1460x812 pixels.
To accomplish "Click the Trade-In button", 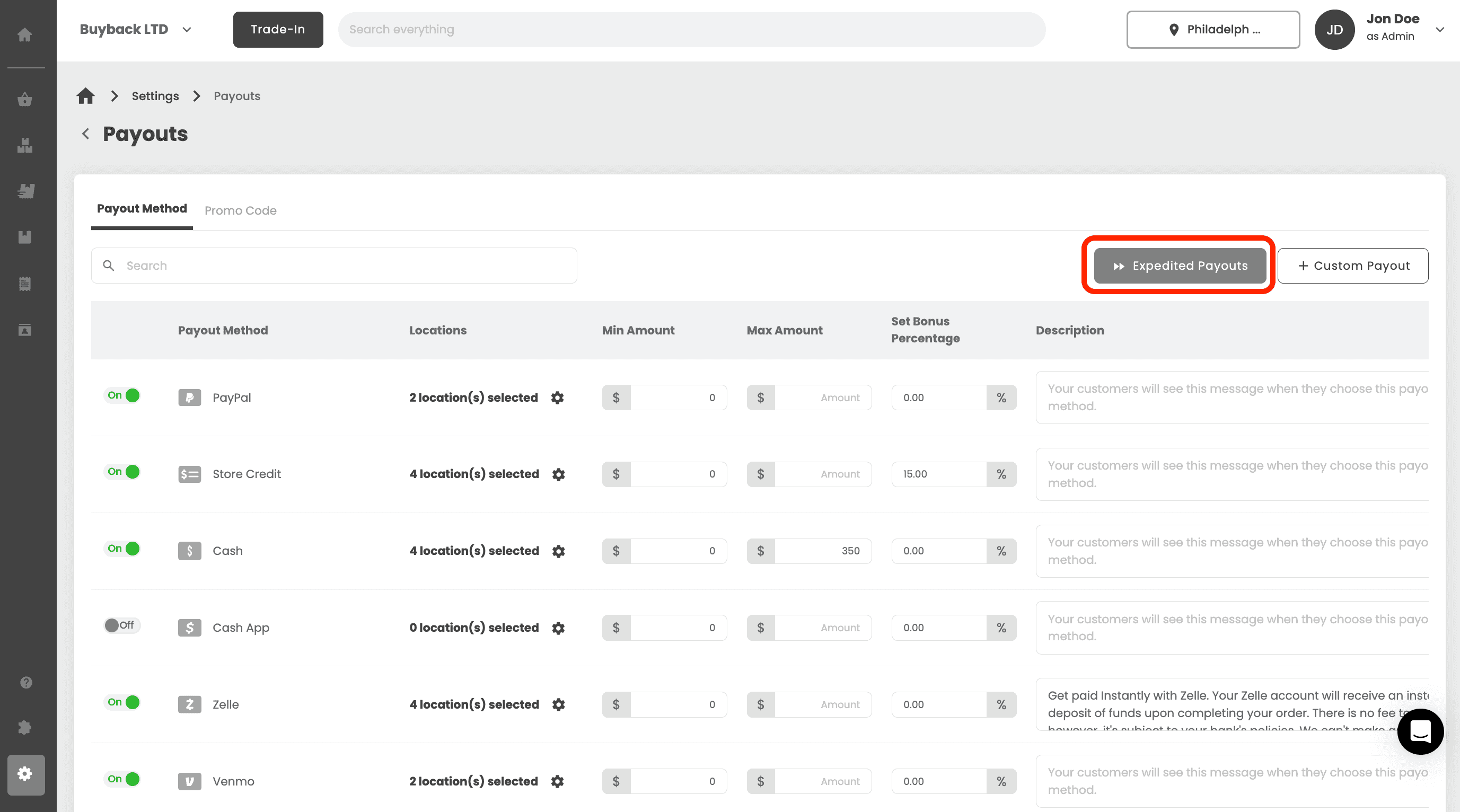I will (278, 30).
